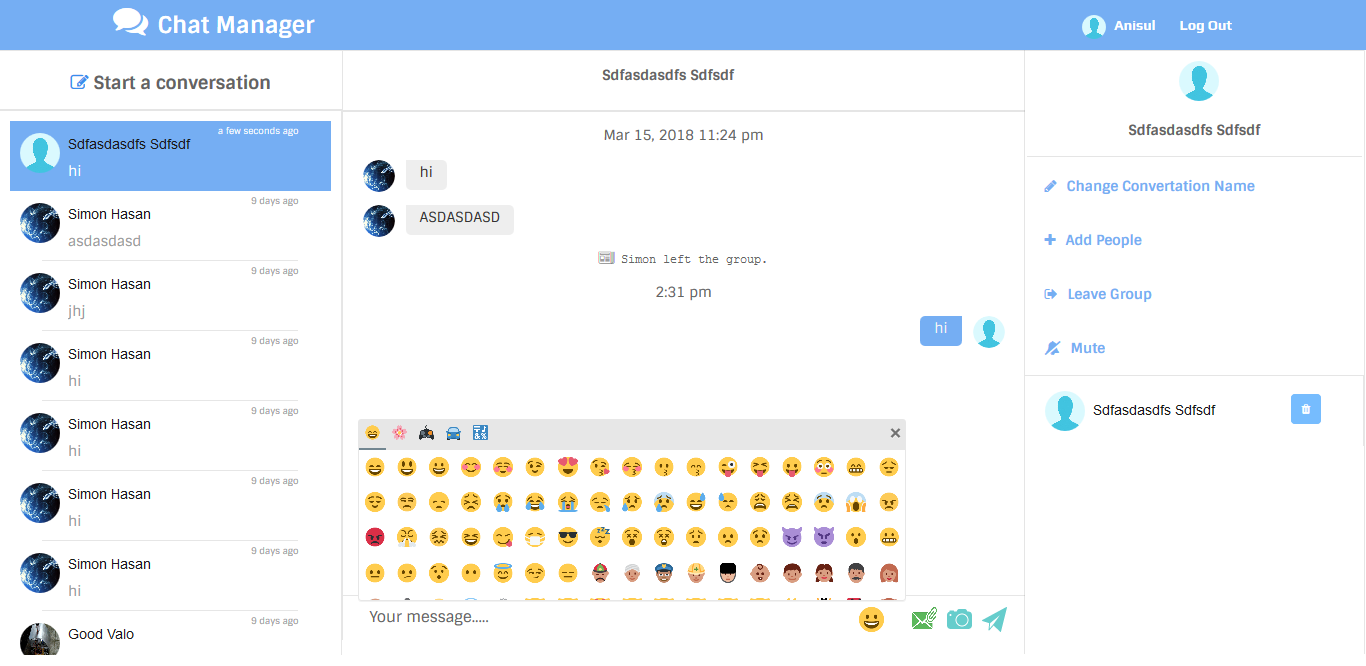This screenshot has height=666, width=1366.
Task: Switch to the game controller emoji tab
Action: [426, 433]
